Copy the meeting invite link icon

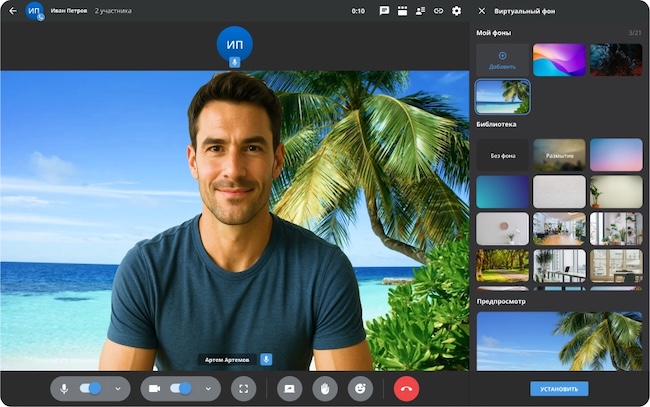(x=438, y=11)
